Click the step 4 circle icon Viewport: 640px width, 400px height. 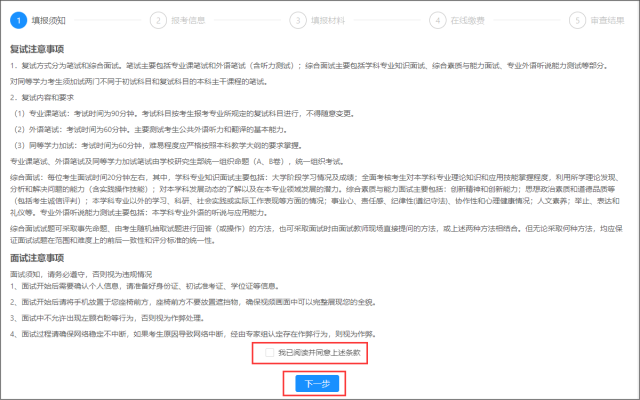[437, 18]
